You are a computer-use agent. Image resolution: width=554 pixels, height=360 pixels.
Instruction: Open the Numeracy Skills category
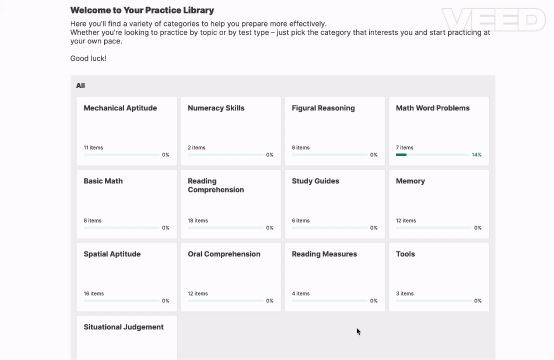[231, 131]
